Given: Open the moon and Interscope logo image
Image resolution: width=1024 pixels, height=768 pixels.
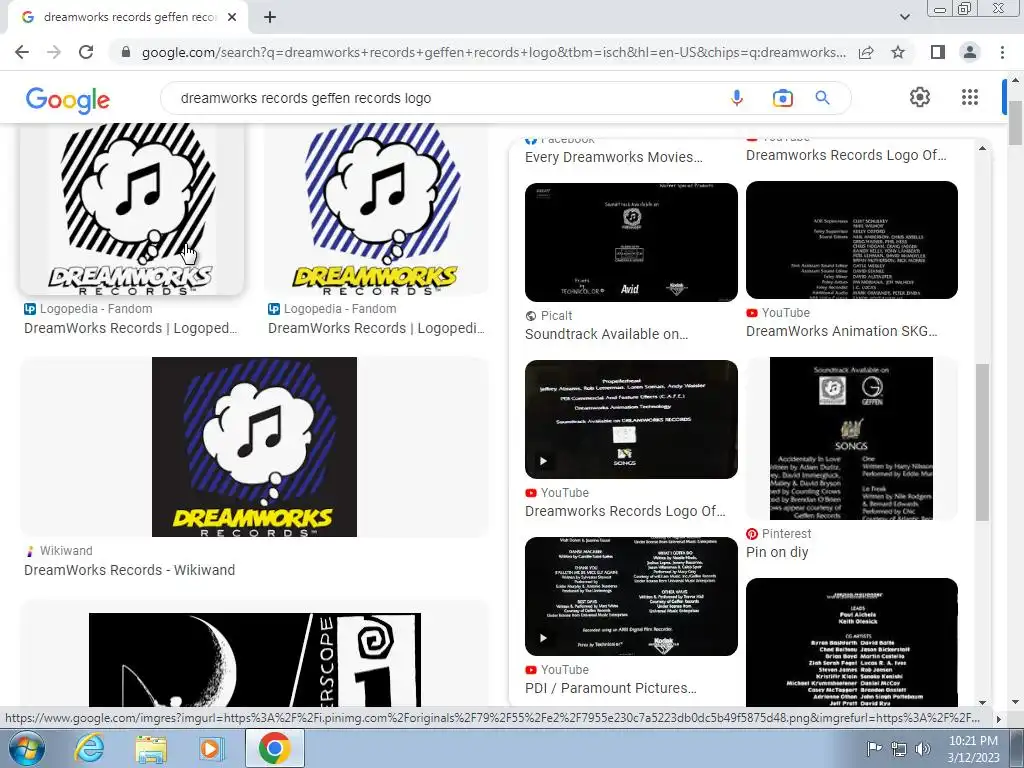Looking at the screenshot, I should (254, 658).
